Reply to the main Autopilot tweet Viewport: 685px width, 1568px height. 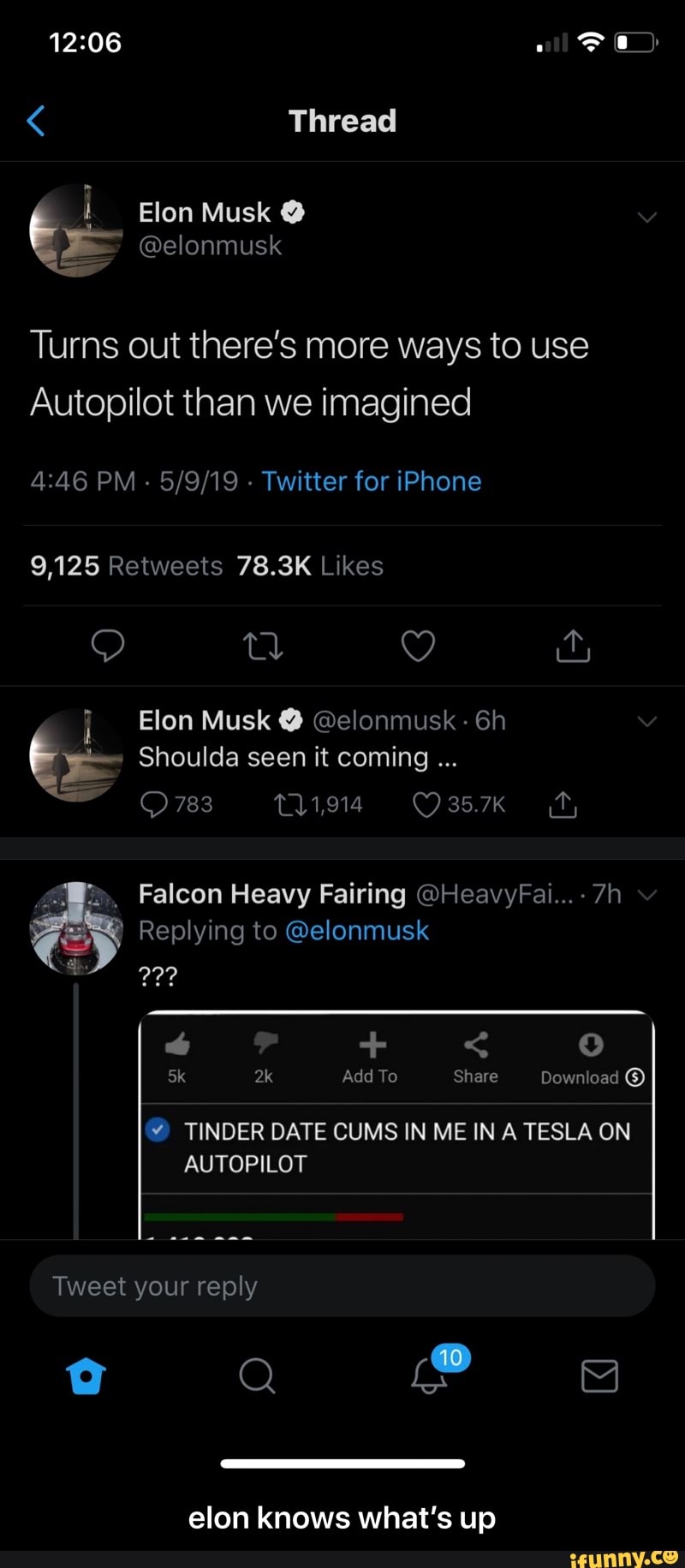[x=108, y=646]
